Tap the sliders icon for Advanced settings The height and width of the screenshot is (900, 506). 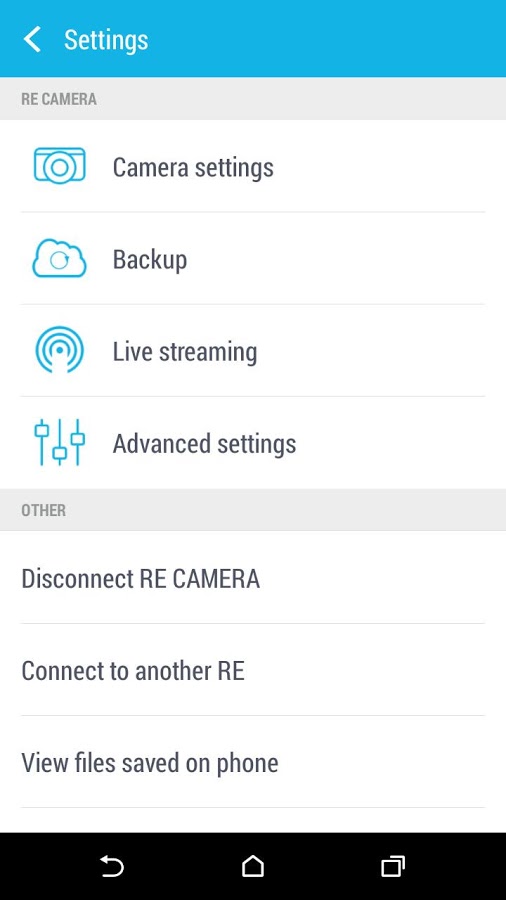[x=59, y=442]
